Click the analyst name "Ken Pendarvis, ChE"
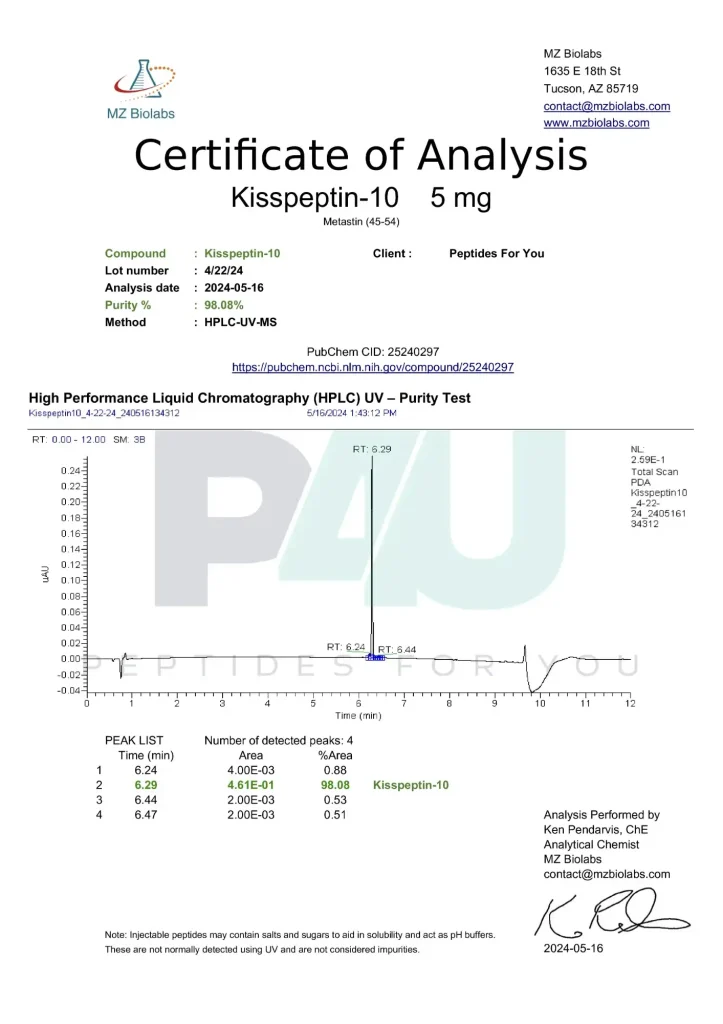The image size is (723, 1024). 596,830
